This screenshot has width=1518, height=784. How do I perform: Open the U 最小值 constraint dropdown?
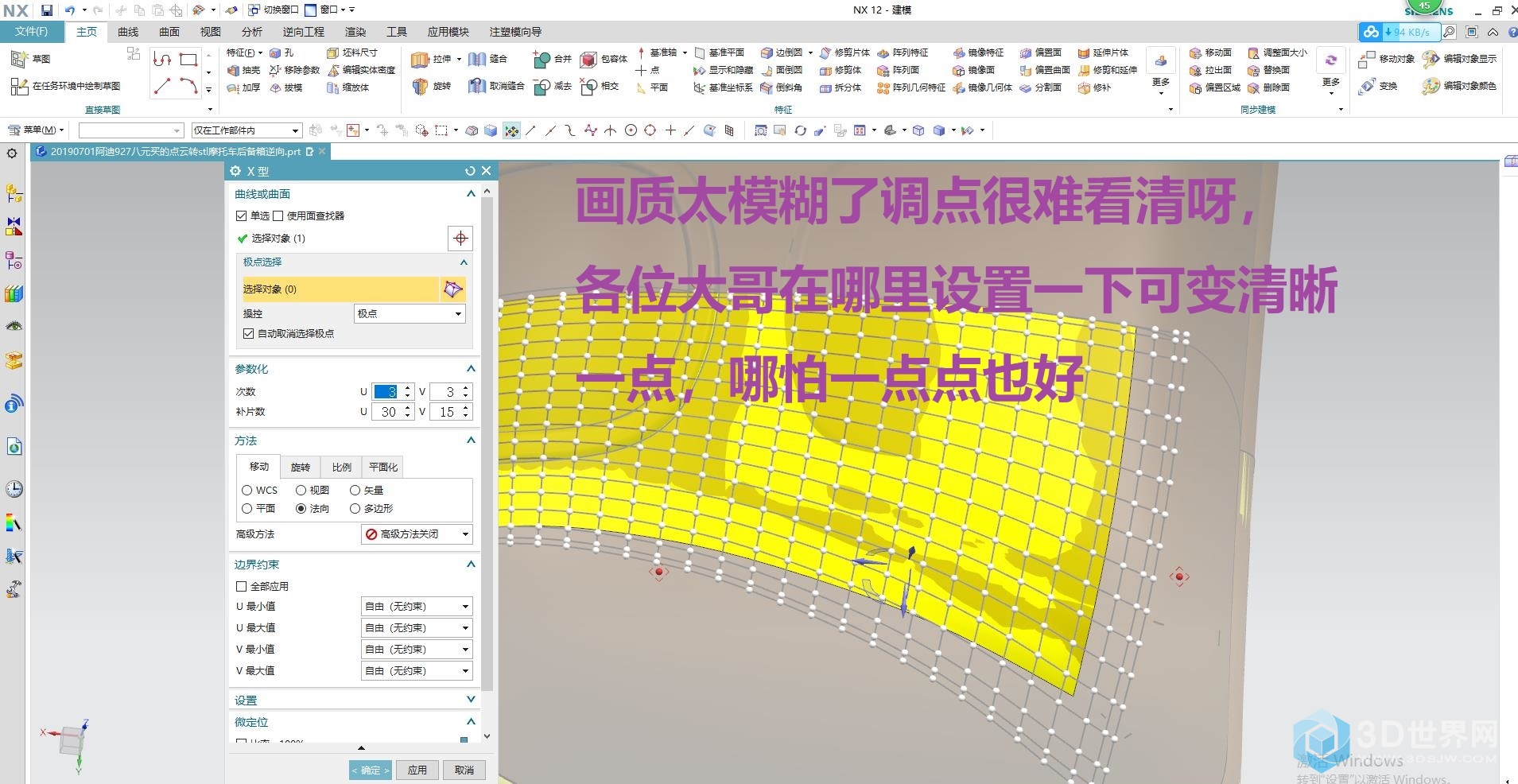(417, 607)
